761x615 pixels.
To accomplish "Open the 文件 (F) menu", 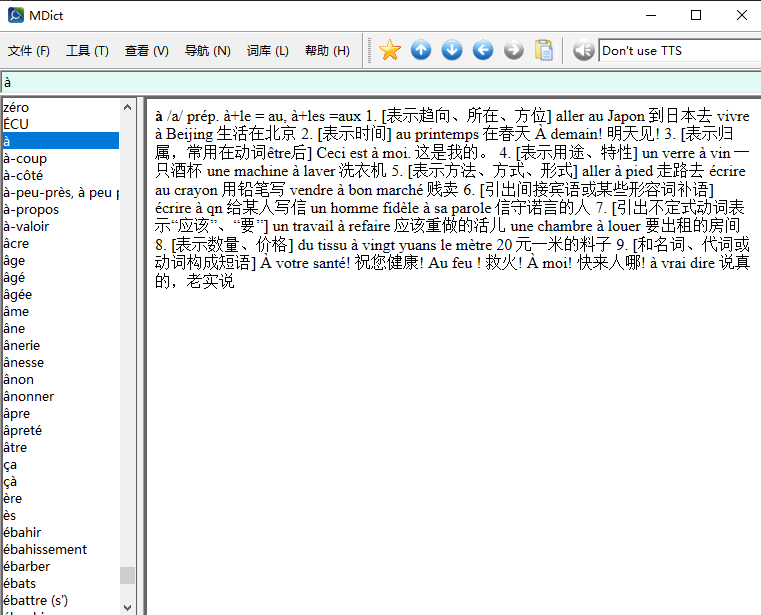I will pyautogui.click(x=29, y=51).
